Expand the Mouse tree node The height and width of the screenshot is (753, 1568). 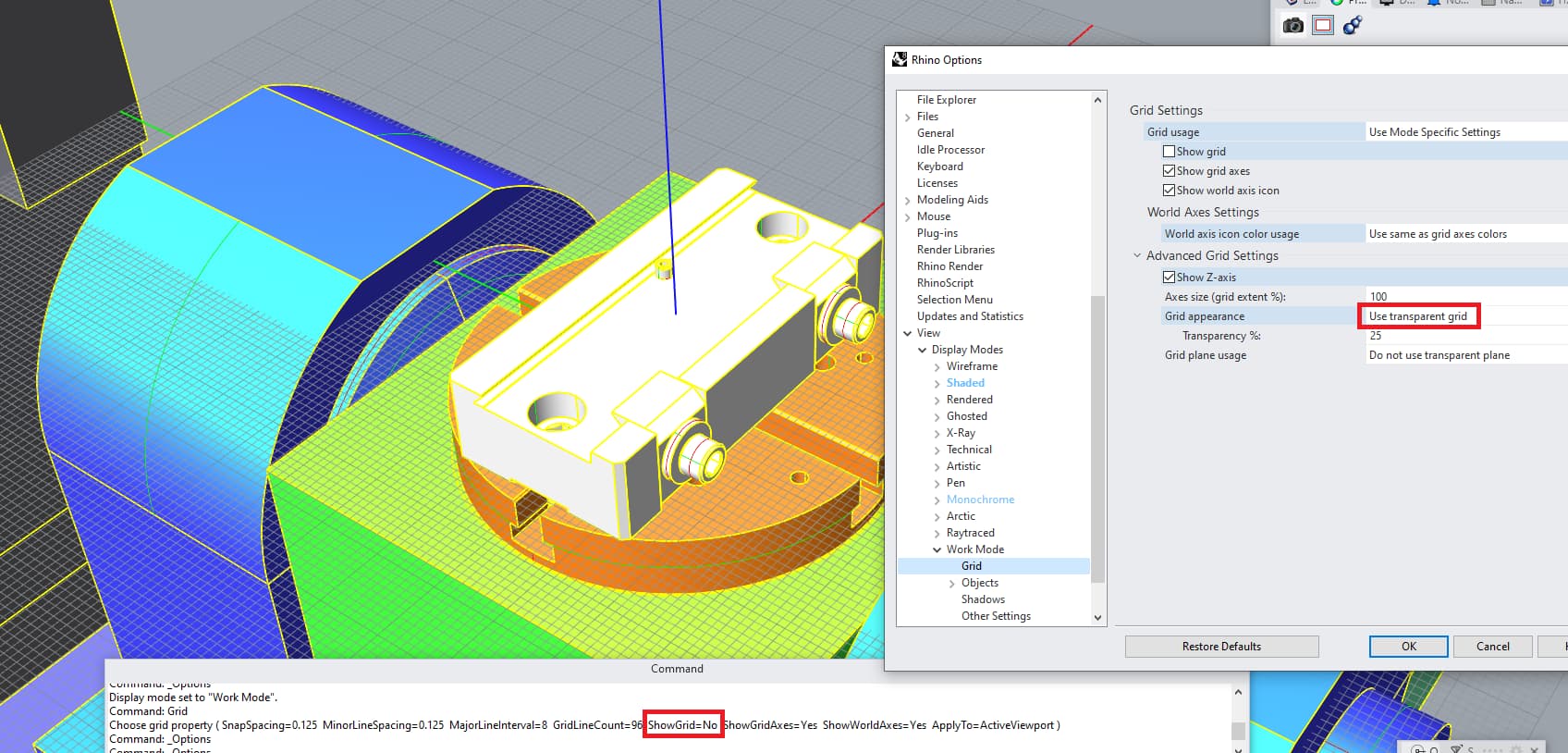[x=907, y=217]
